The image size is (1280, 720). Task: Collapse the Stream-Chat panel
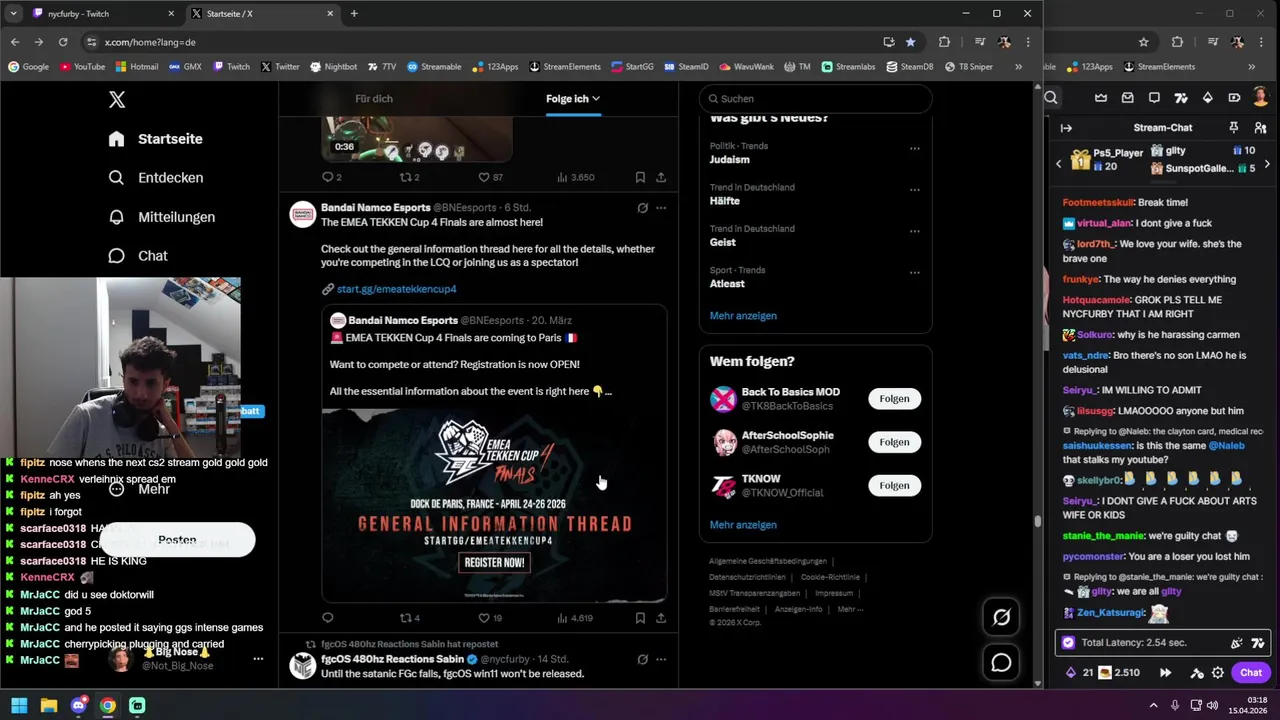point(1066,128)
